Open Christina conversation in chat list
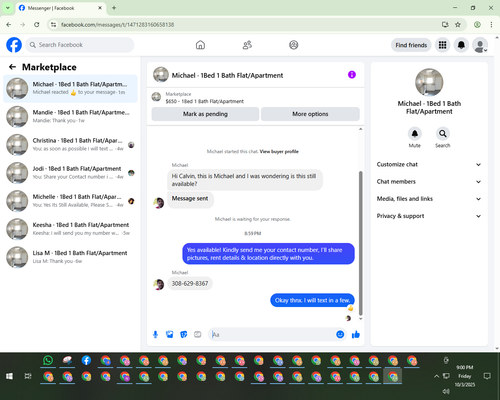The height and width of the screenshot is (400, 500). click(70, 145)
